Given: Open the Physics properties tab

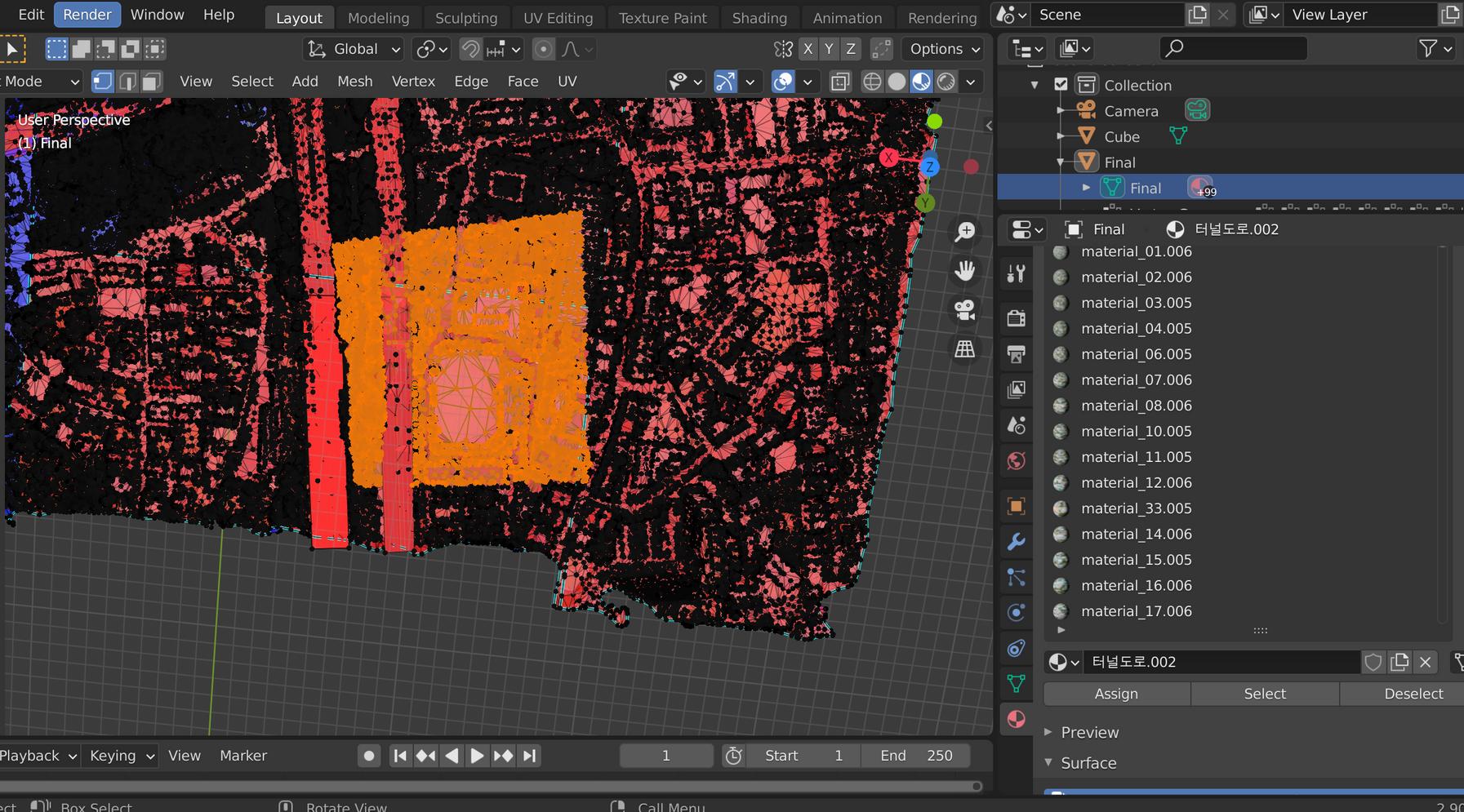Looking at the screenshot, I should [x=1017, y=612].
